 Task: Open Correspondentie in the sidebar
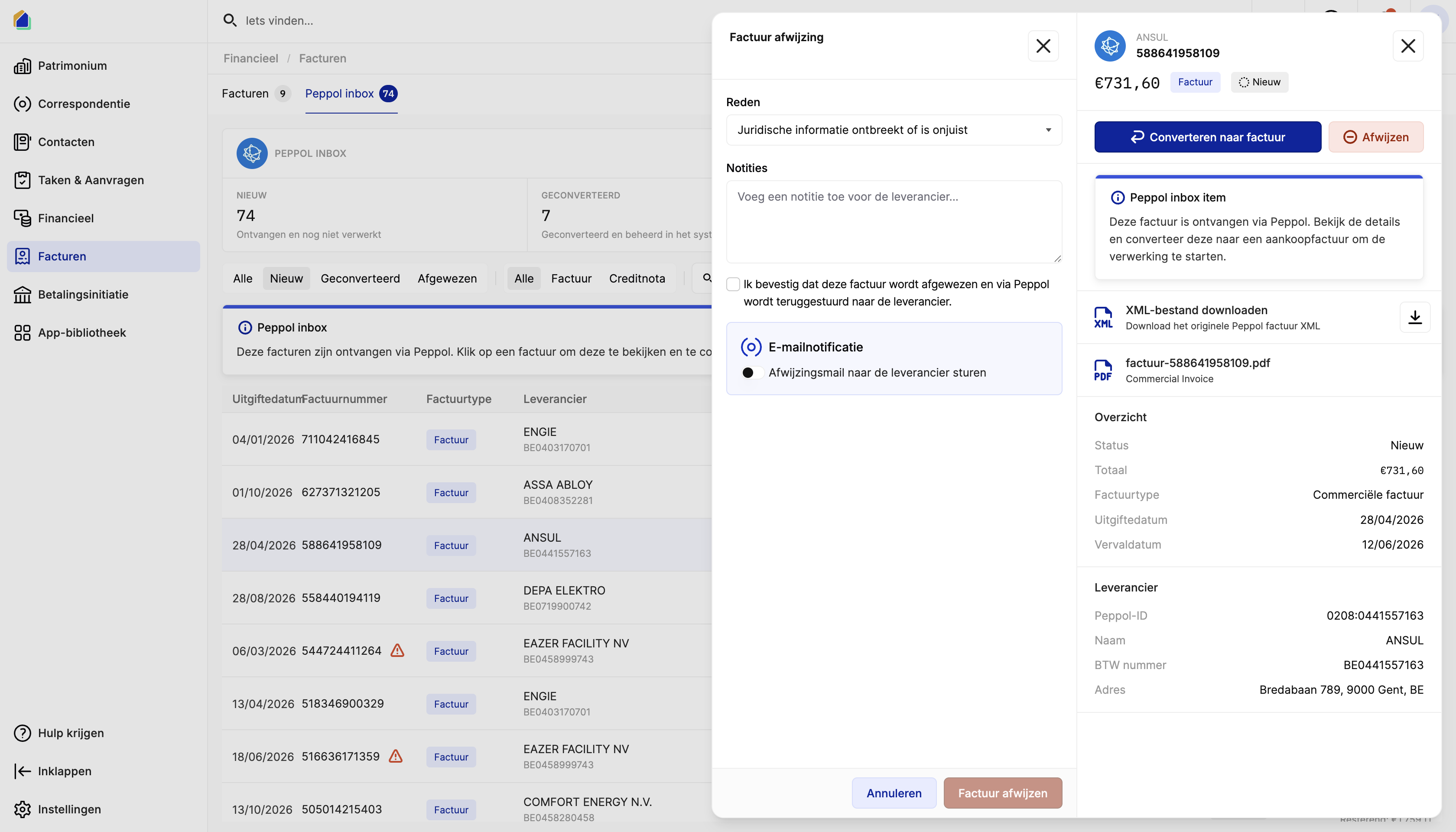click(104, 104)
